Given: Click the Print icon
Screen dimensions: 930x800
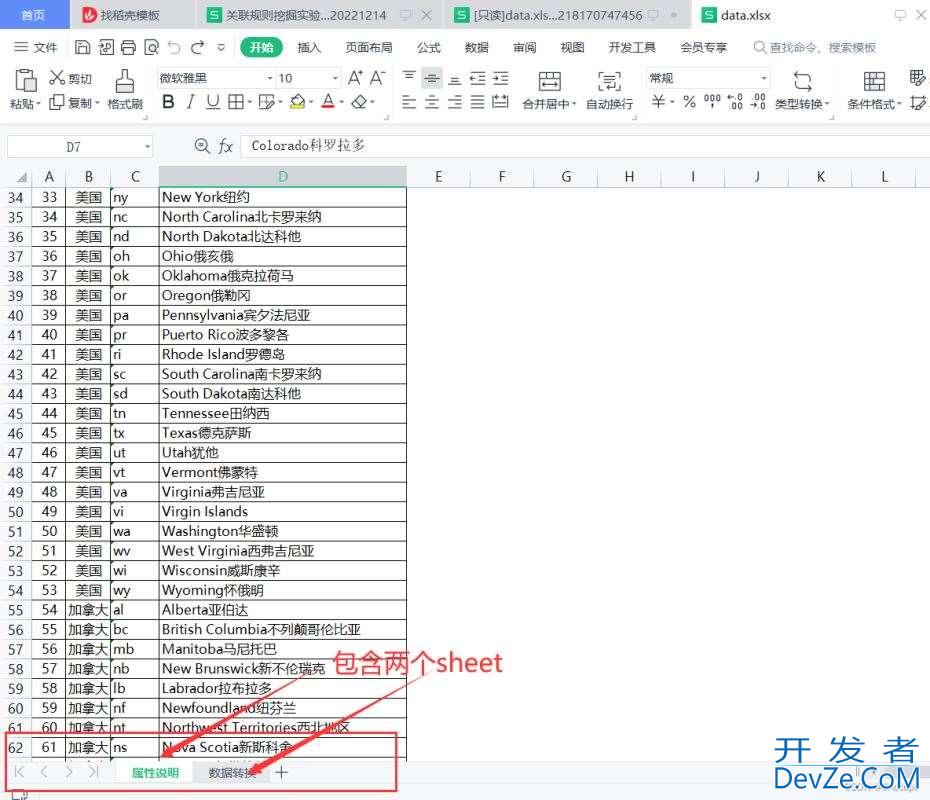Looking at the screenshot, I should pyautogui.click(x=128, y=47).
